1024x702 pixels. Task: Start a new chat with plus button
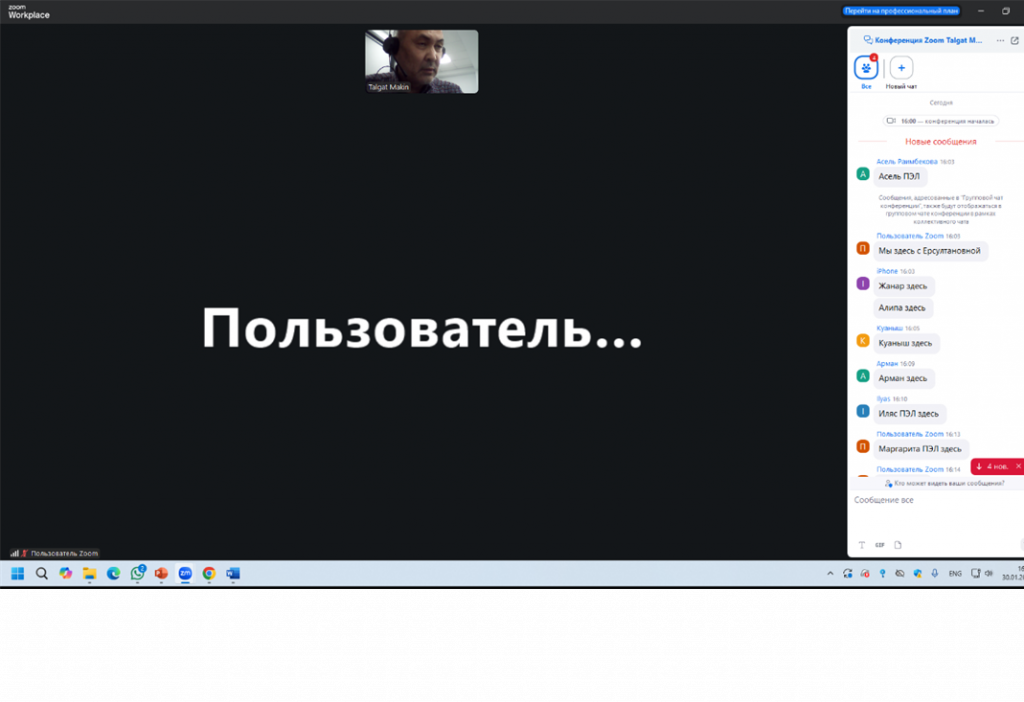pyautogui.click(x=901, y=68)
